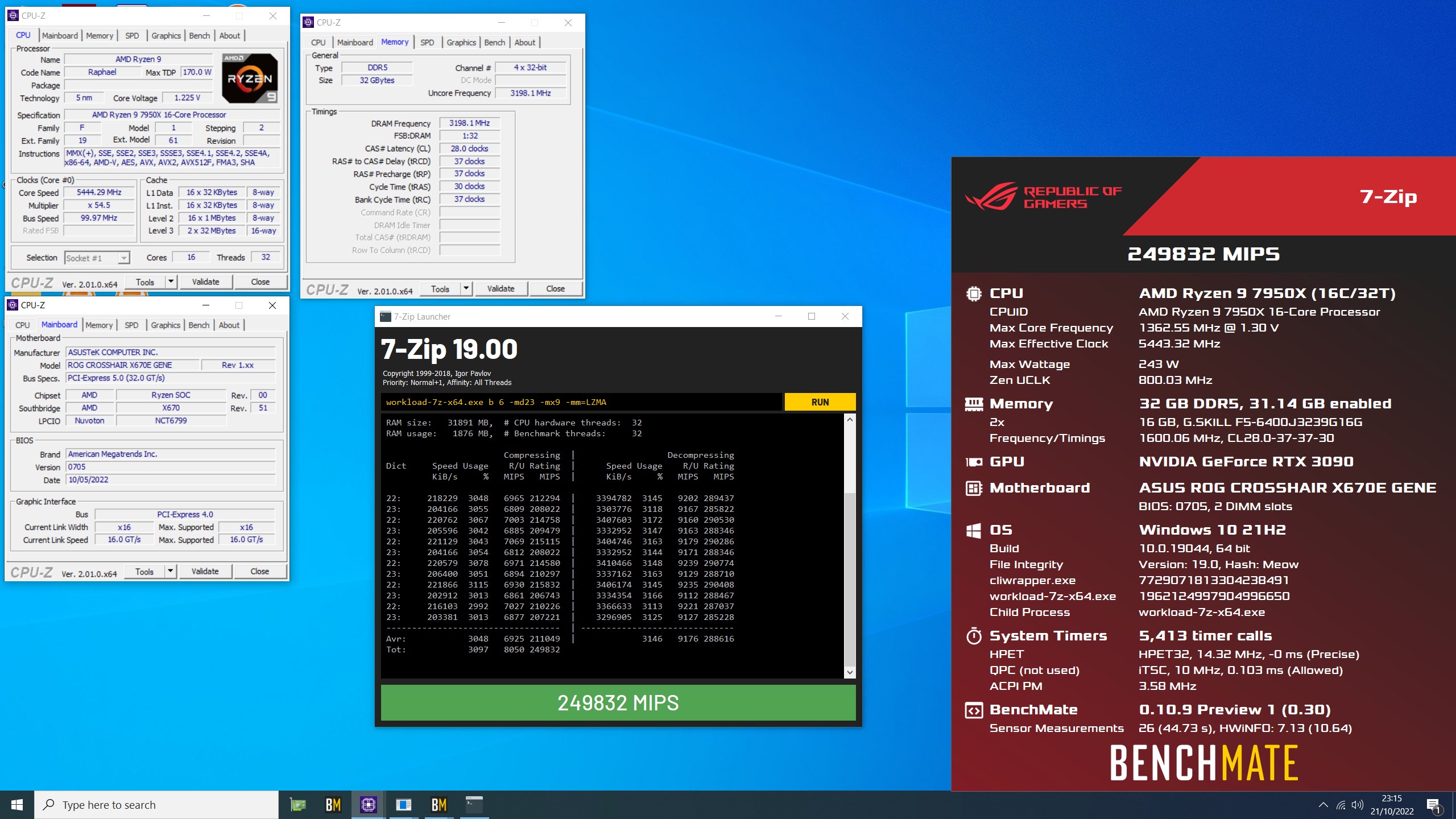Click Validate in top-left CPU-Z window
This screenshot has height=819, width=1456.
[x=205, y=282]
